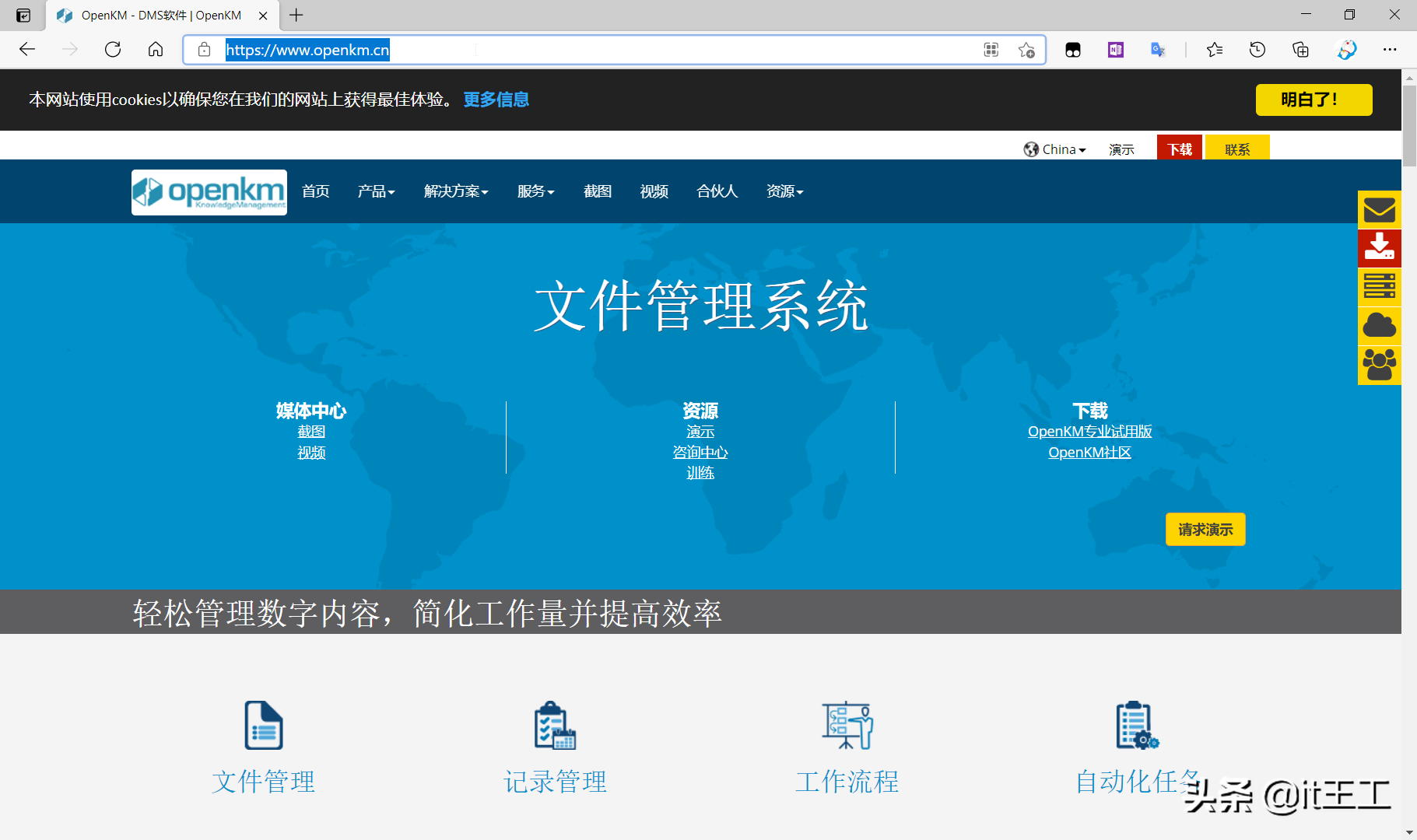Click the 工作流程 feature title
Viewport: 1417px width, 840px height.
coord(847,782)
